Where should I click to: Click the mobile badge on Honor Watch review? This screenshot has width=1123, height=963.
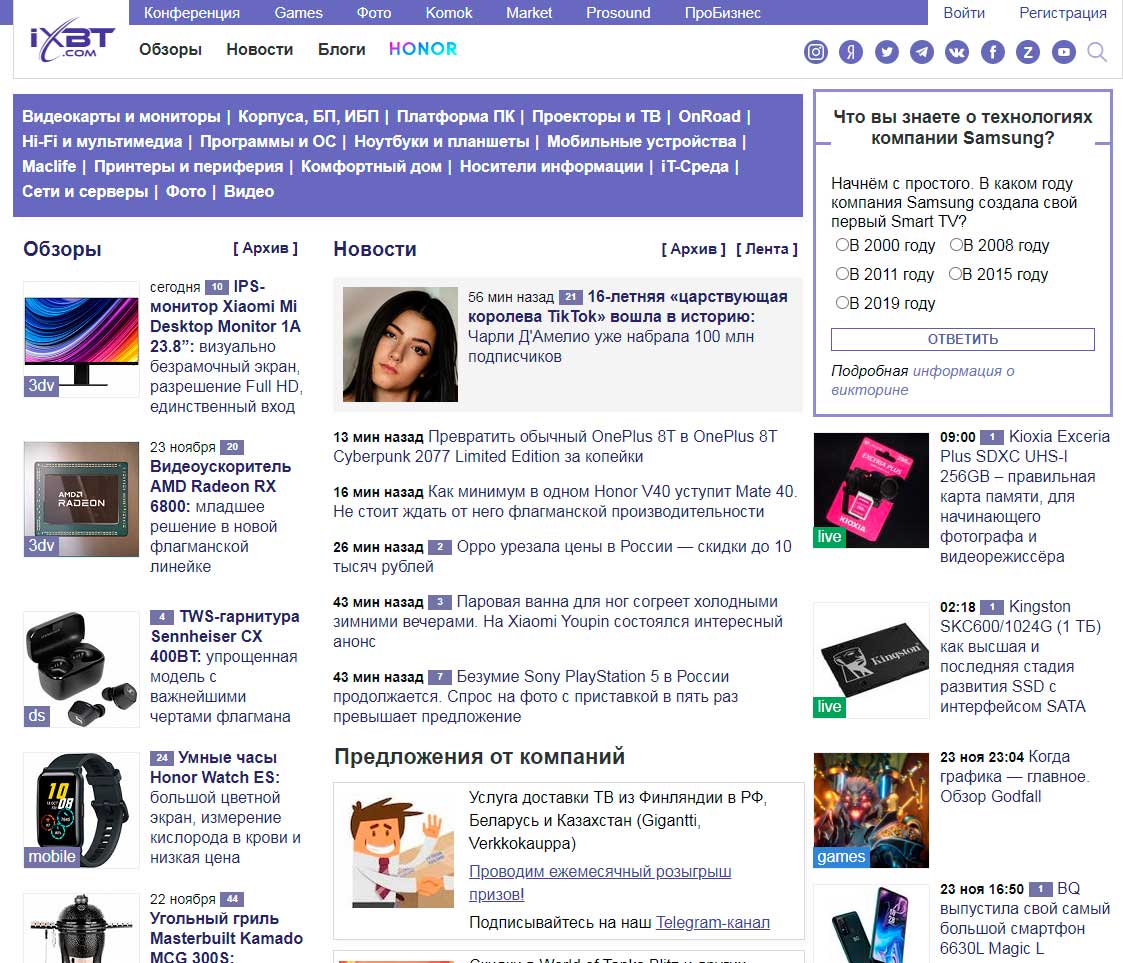52,856
